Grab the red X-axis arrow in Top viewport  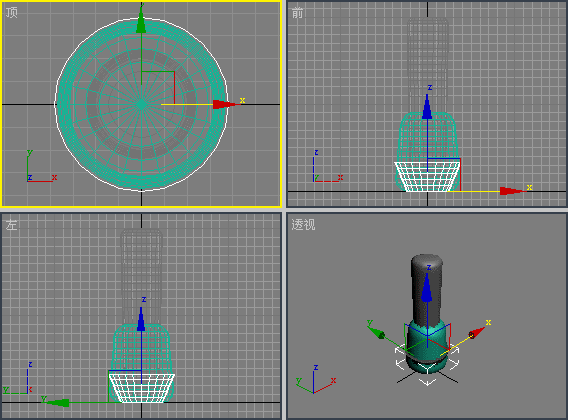(224, 104)
